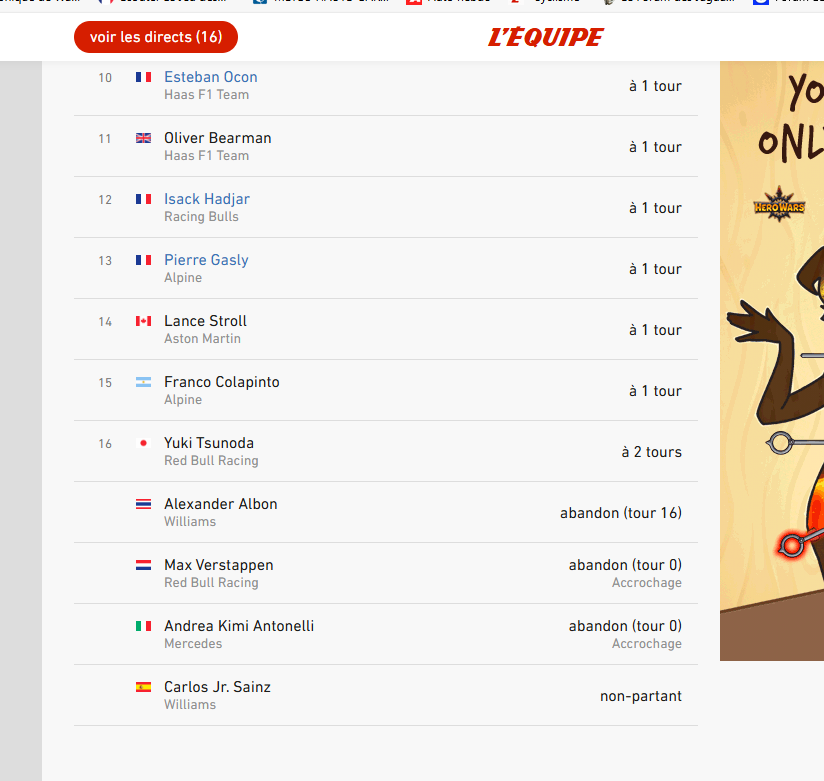Viewport: 824px width, 781px height.
Task: Click the Dutch flag beside Max Verstappen
Action: 143,564
